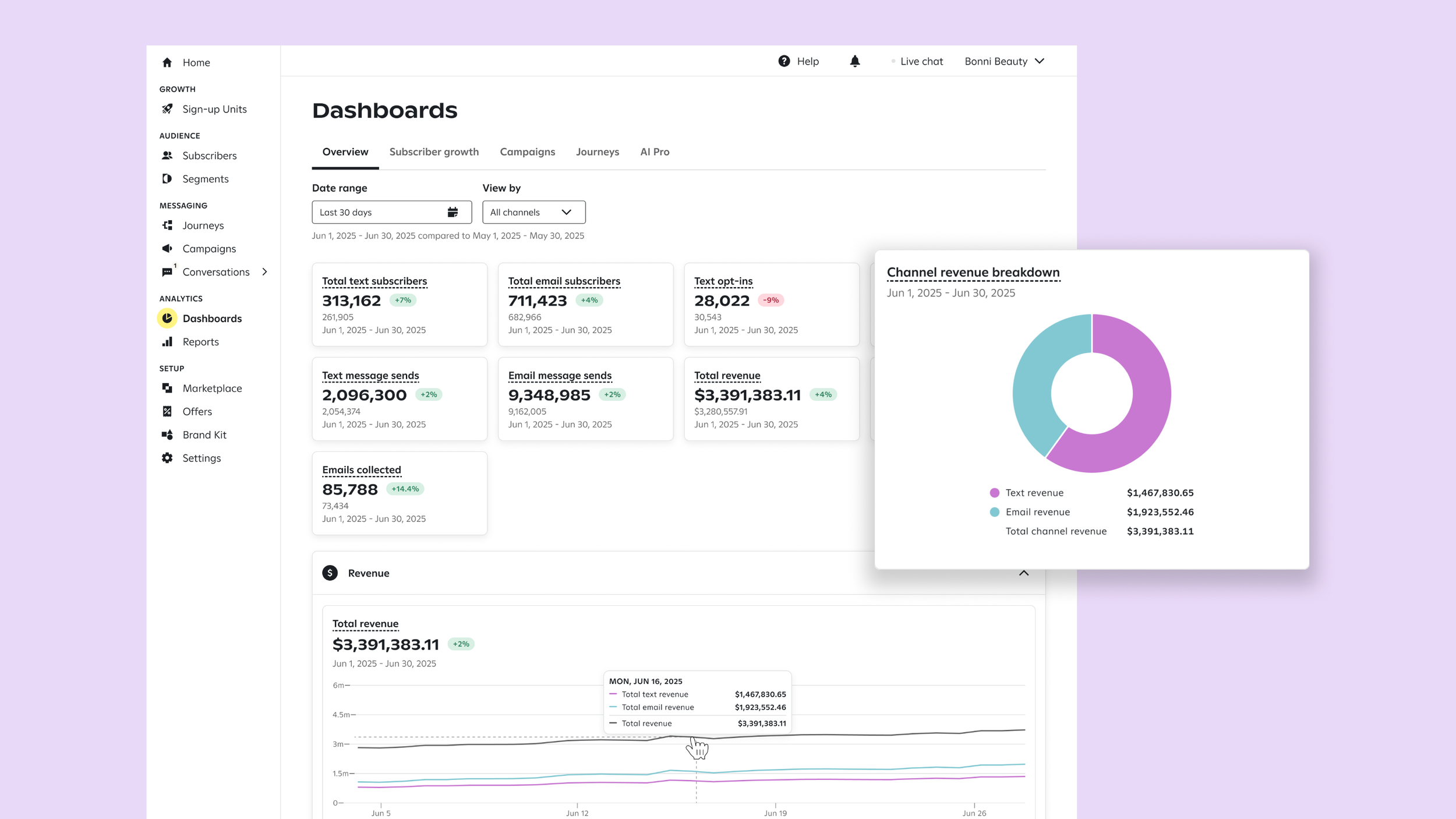Expand the Conversations submenu arrow
The height and width of the screenshot is (819, 1456).
coord(265,272)
